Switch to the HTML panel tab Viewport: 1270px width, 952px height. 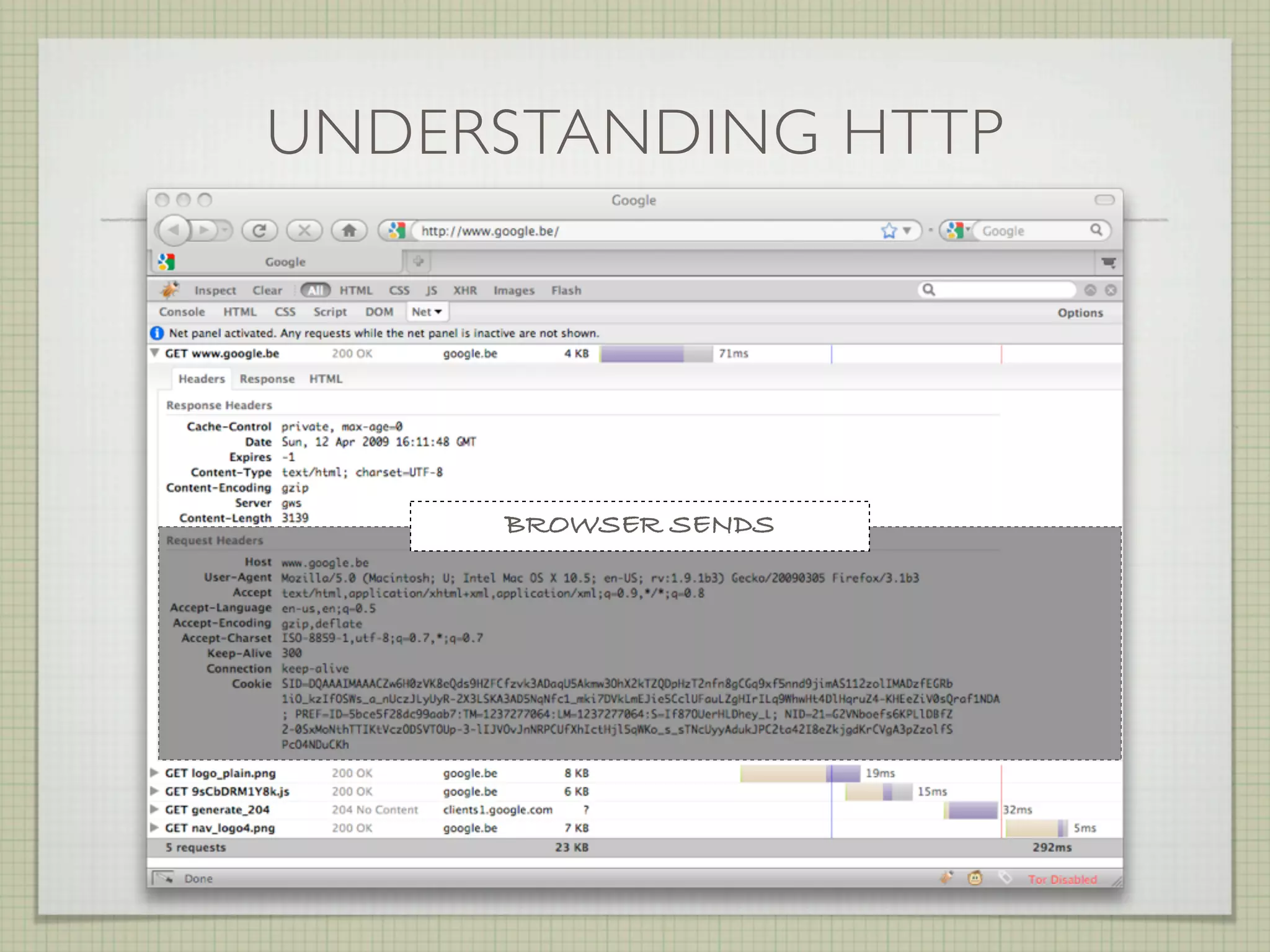pos(240,312)
